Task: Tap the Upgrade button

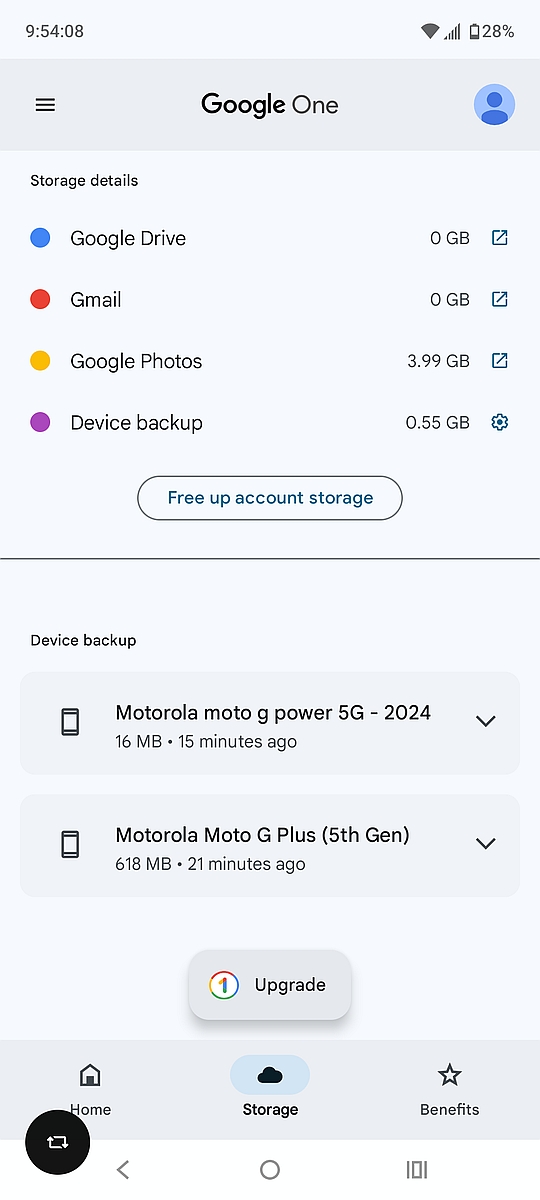Action: tap(270, 985)
